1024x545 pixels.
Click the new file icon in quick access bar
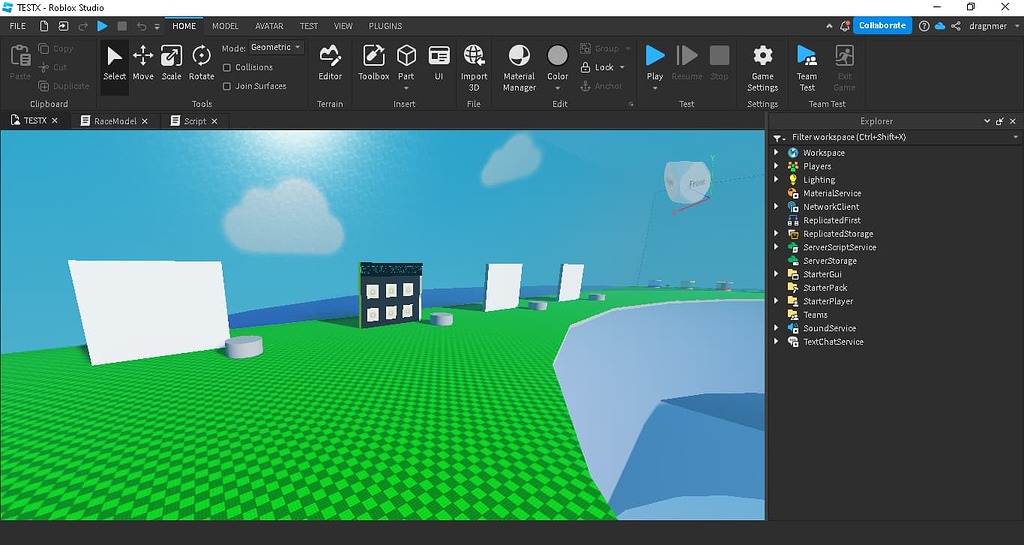click(44, 26)
